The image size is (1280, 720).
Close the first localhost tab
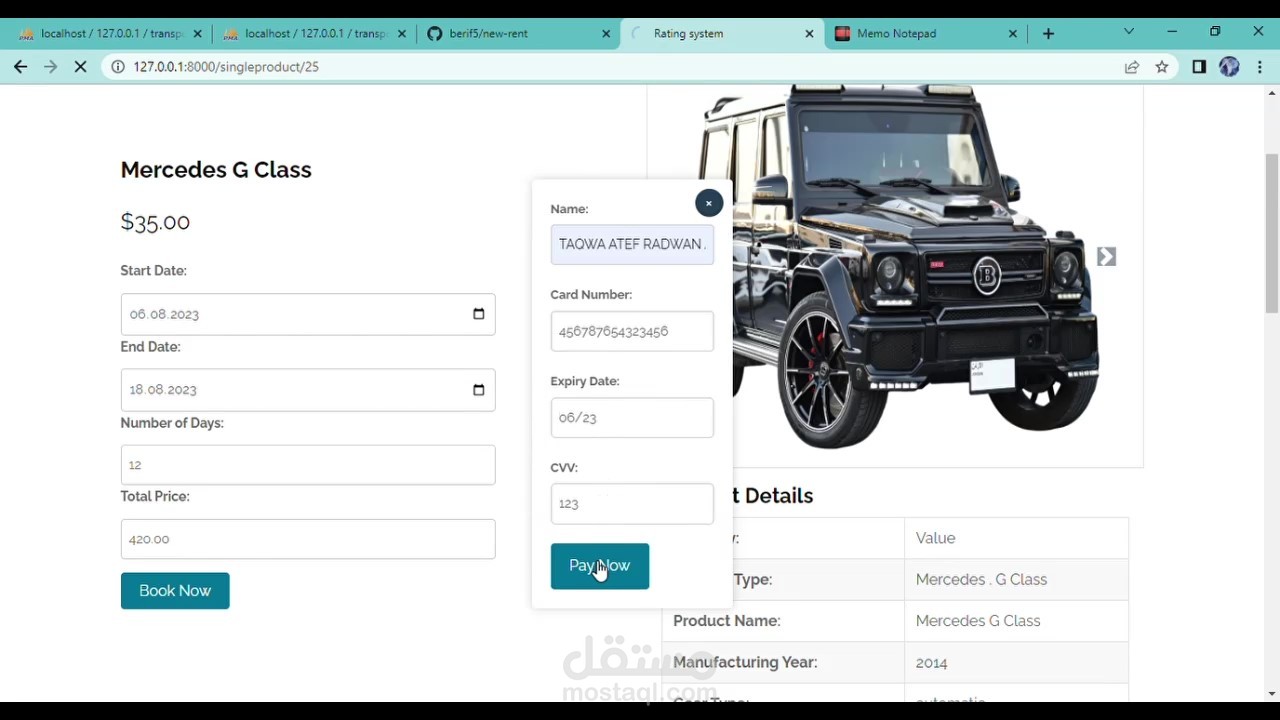coord(197,33)
